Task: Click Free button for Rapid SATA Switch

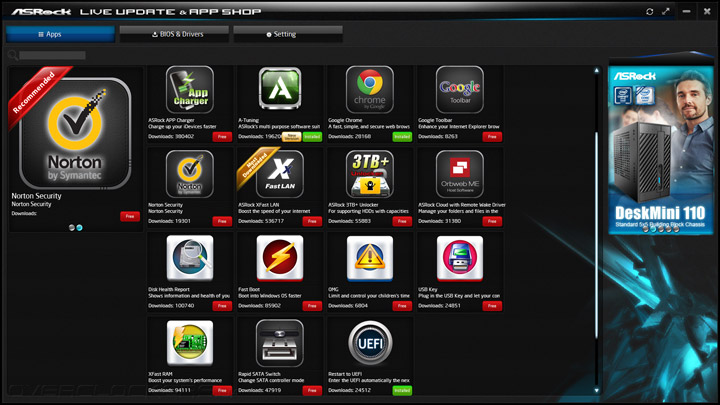Action: coord(312,390)
